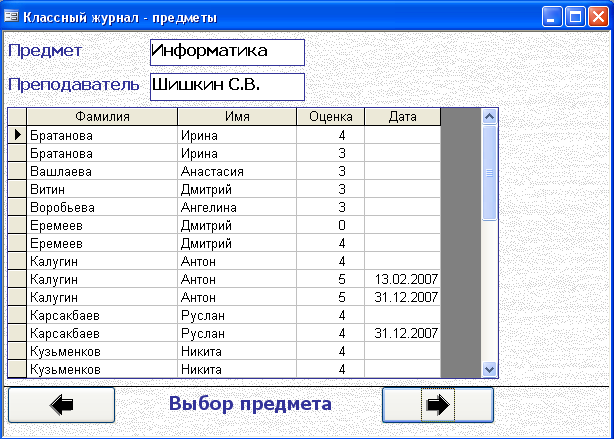Click the select-all corner box of the table
Screen dimensions: 614x439
click(17, 117)
